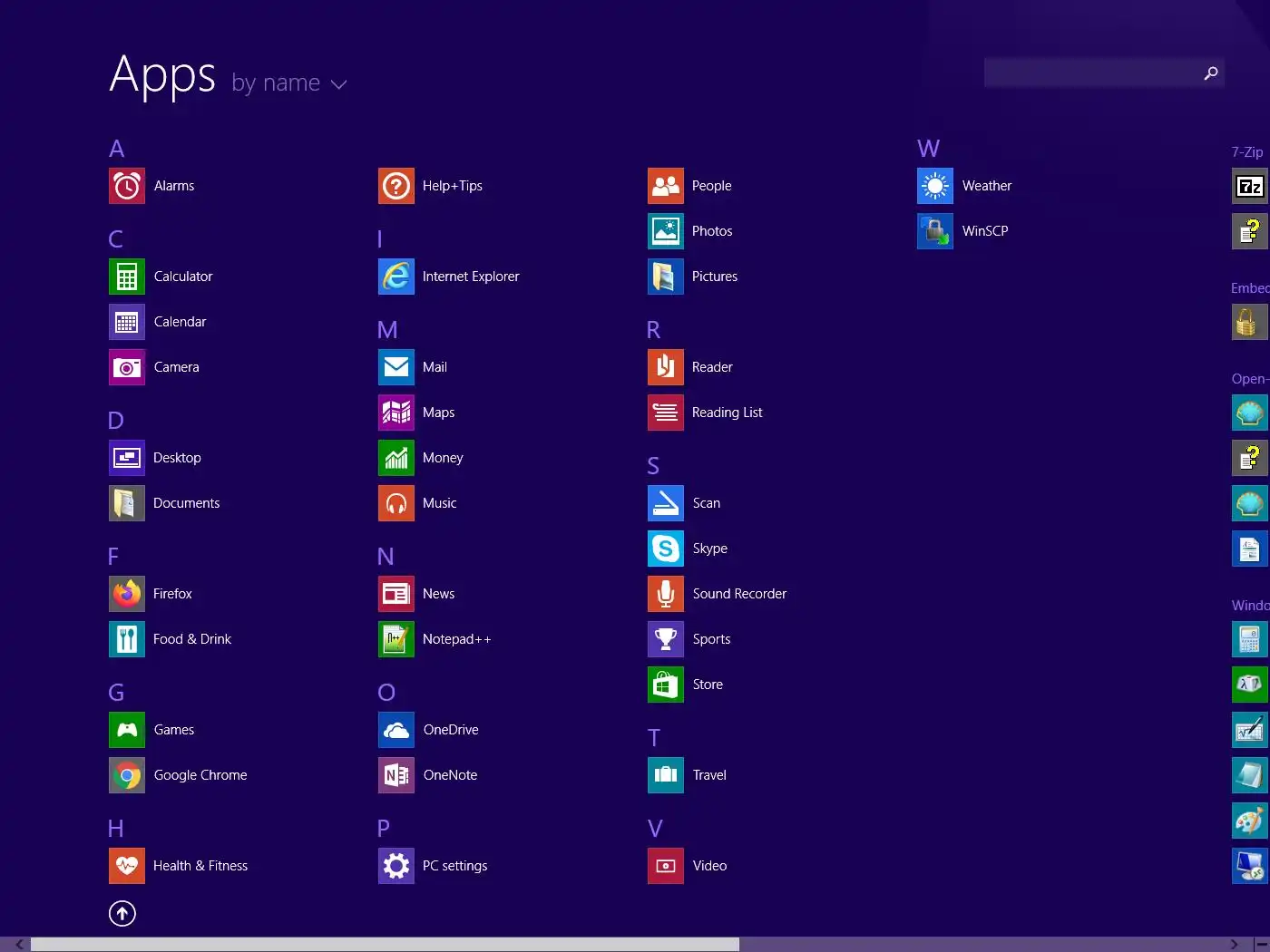Viewport: 1270px width, 952px height.
Task: Open the Health & Fitness icon
Action: pyautogui.click(x=127, y=866)
